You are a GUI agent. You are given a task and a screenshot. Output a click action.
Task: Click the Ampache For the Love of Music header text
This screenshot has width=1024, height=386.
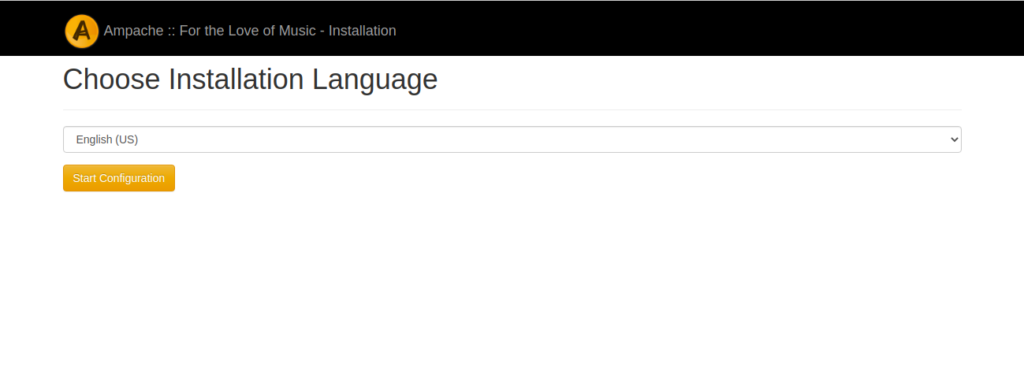tap(249, 31)
